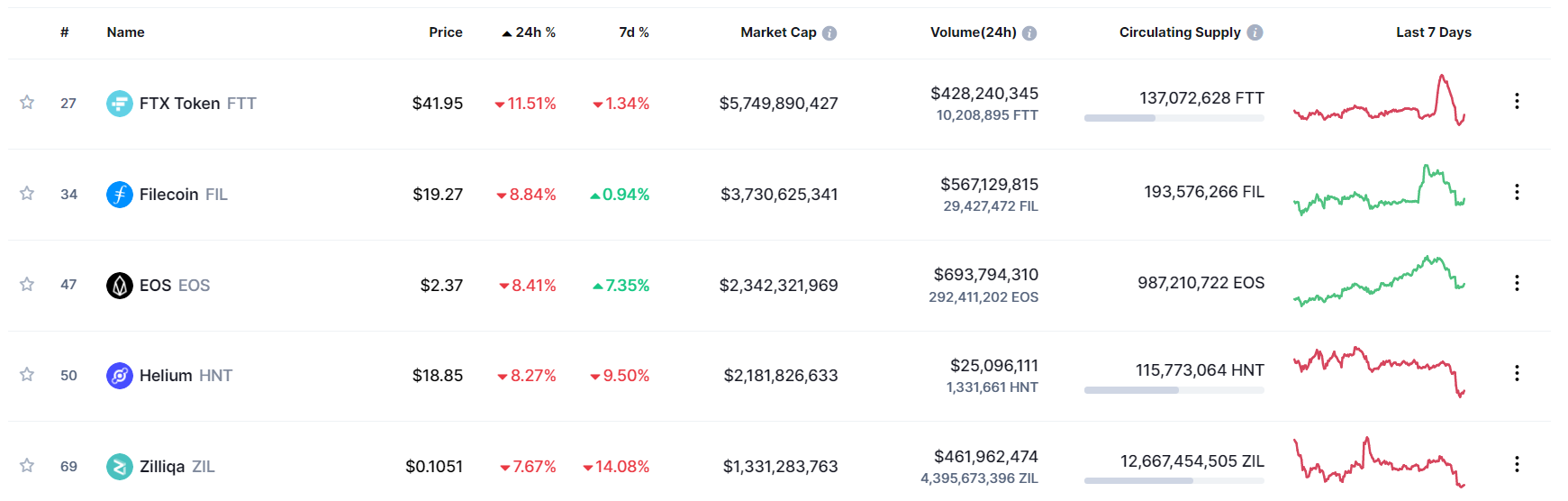This screenshot has height=501, width=1568.
Task: Star Helium for the watchlist
Action: [27, 375]
